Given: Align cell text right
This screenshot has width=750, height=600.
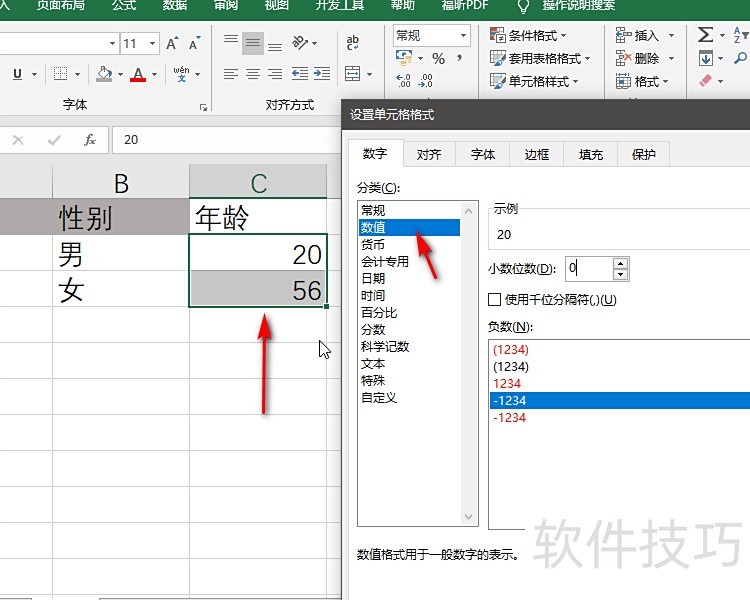Looking at the screenshot, I should (x=275, y=74).
